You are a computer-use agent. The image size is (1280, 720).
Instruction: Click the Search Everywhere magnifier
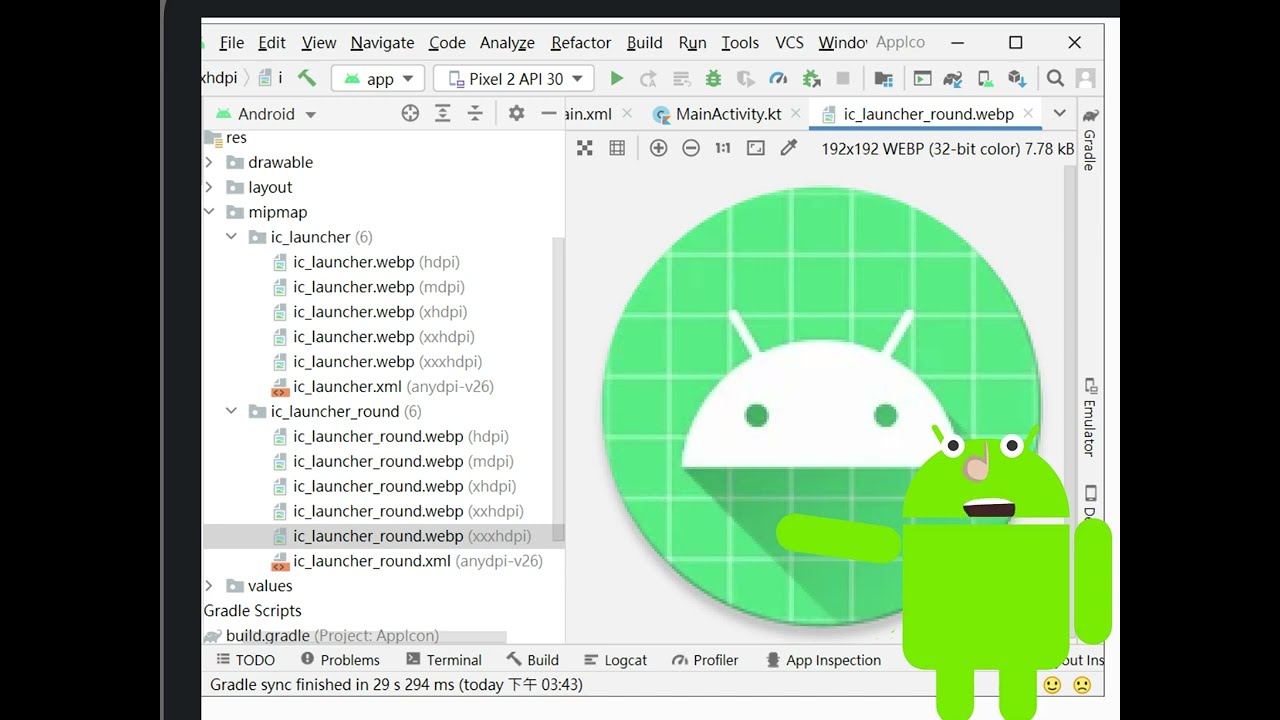[x=1055, y=78]
